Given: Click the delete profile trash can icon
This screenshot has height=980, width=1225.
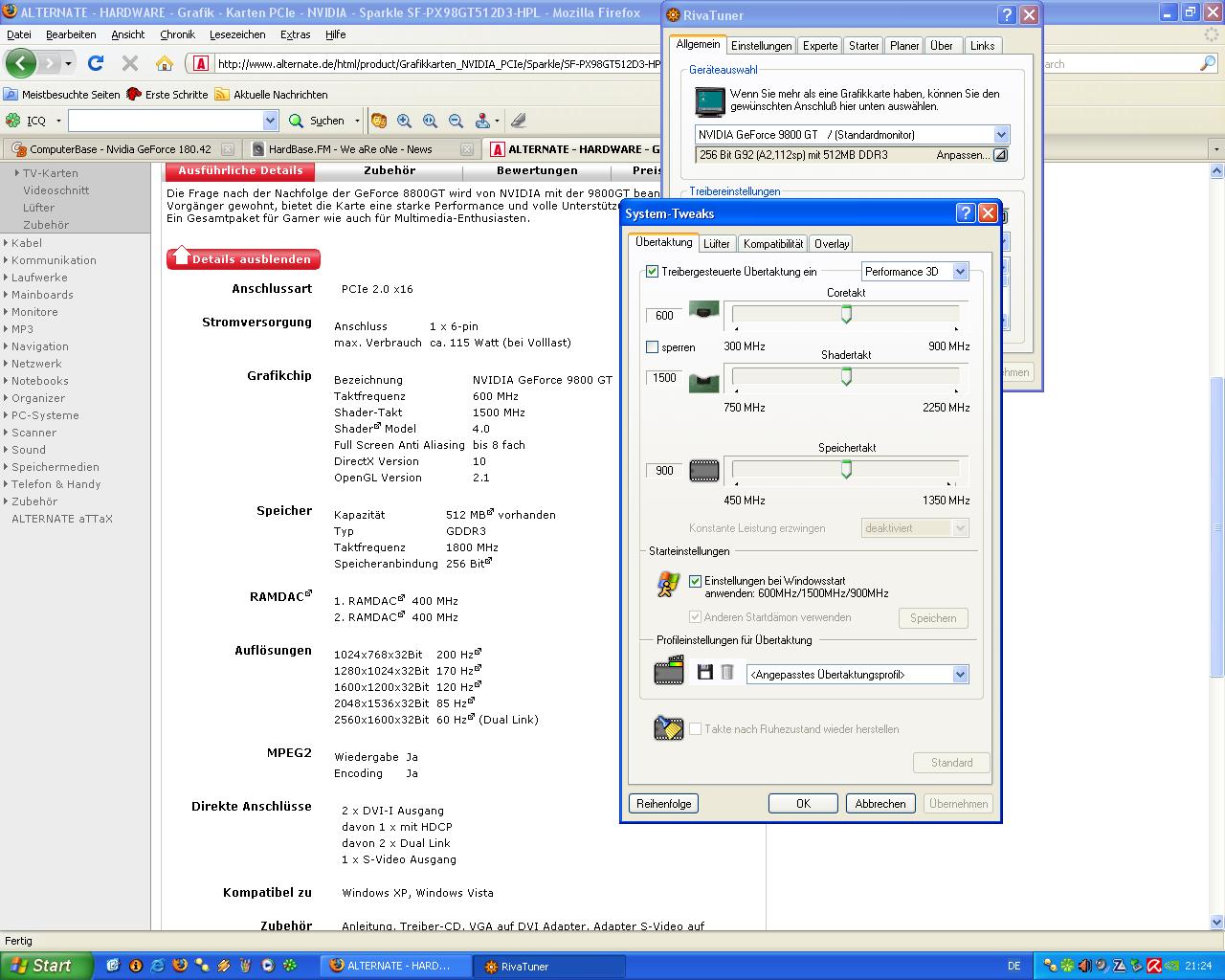Looking at the screenshot, I should tap(727, 673).
